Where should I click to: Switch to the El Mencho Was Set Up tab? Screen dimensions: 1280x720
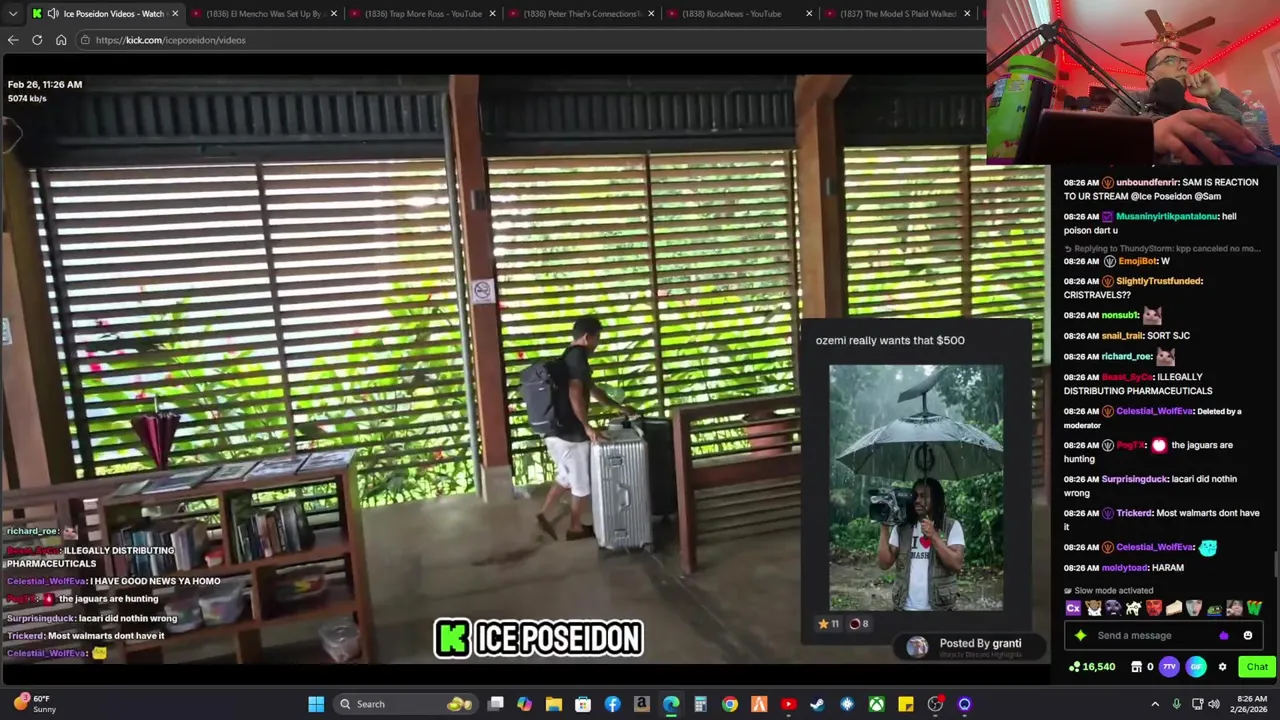(x=262, y=14)
